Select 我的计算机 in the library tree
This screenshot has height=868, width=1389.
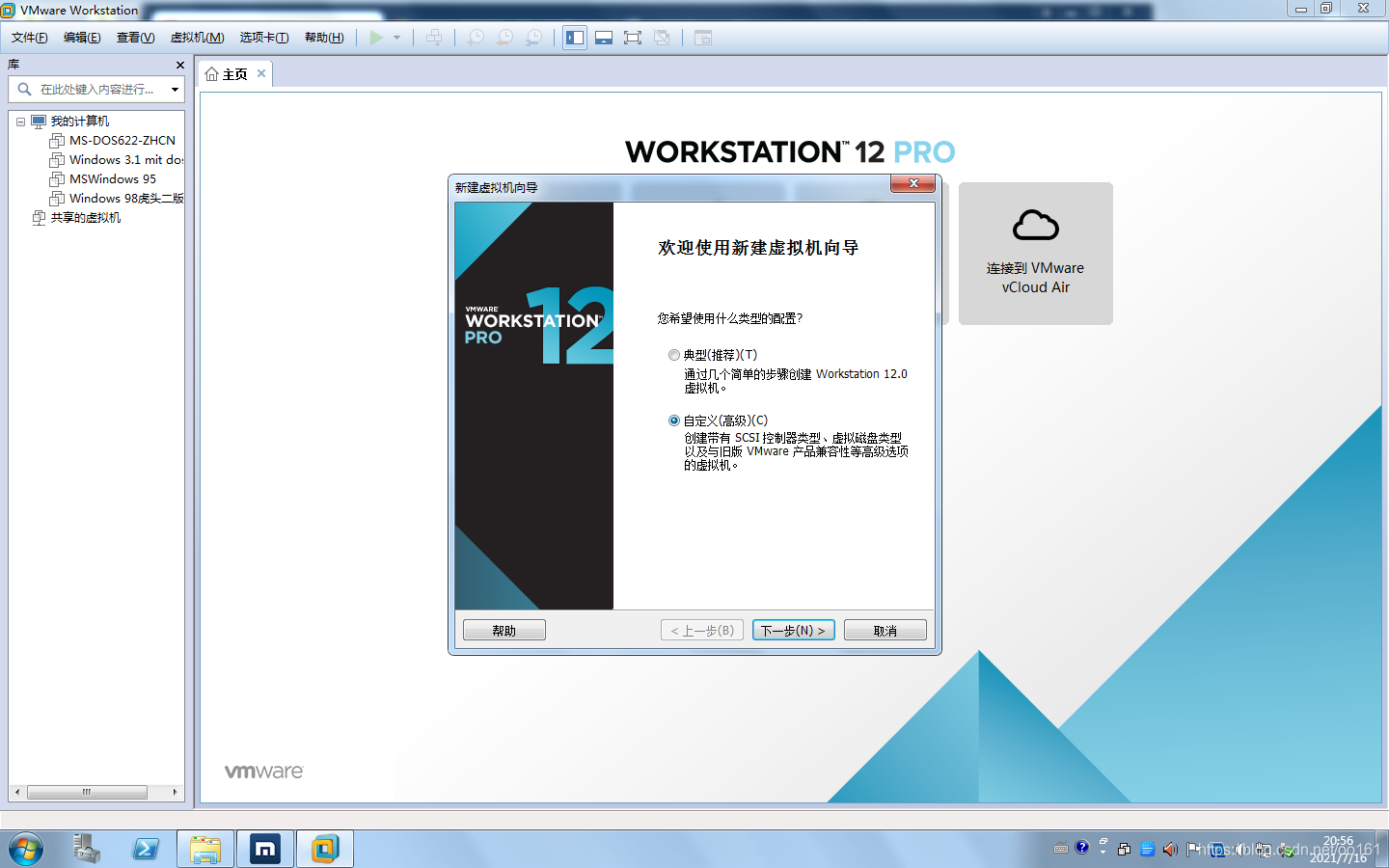pyautogui.click(x=79, y=122)
